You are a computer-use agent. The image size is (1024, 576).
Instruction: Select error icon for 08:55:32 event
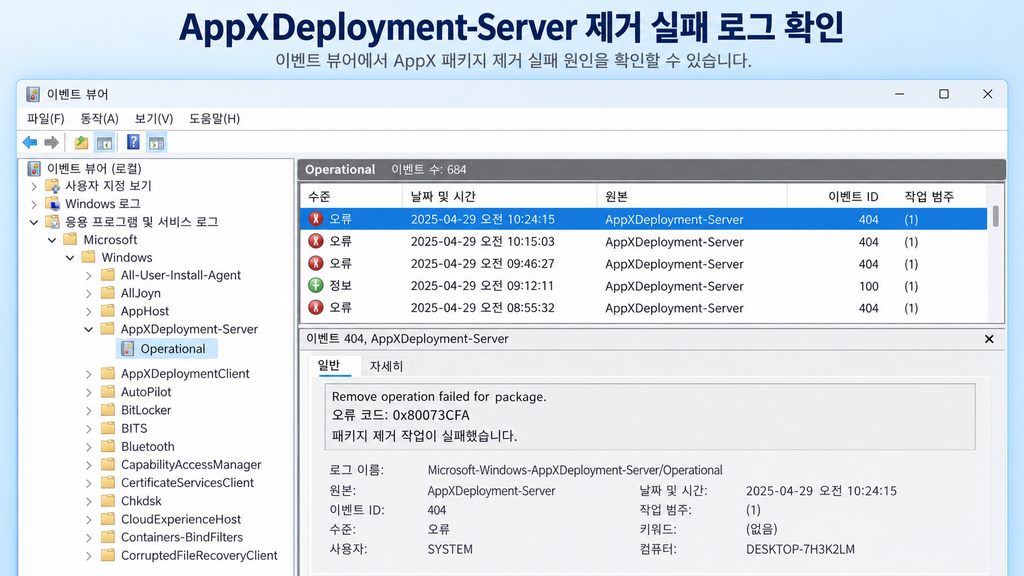click(x=316, y=308)
